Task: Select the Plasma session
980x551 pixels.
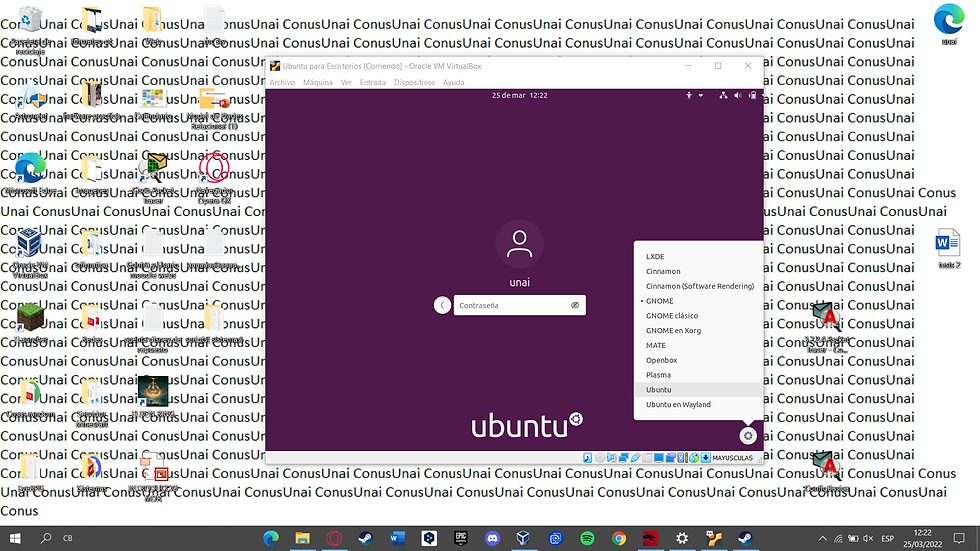Action: 698,375
